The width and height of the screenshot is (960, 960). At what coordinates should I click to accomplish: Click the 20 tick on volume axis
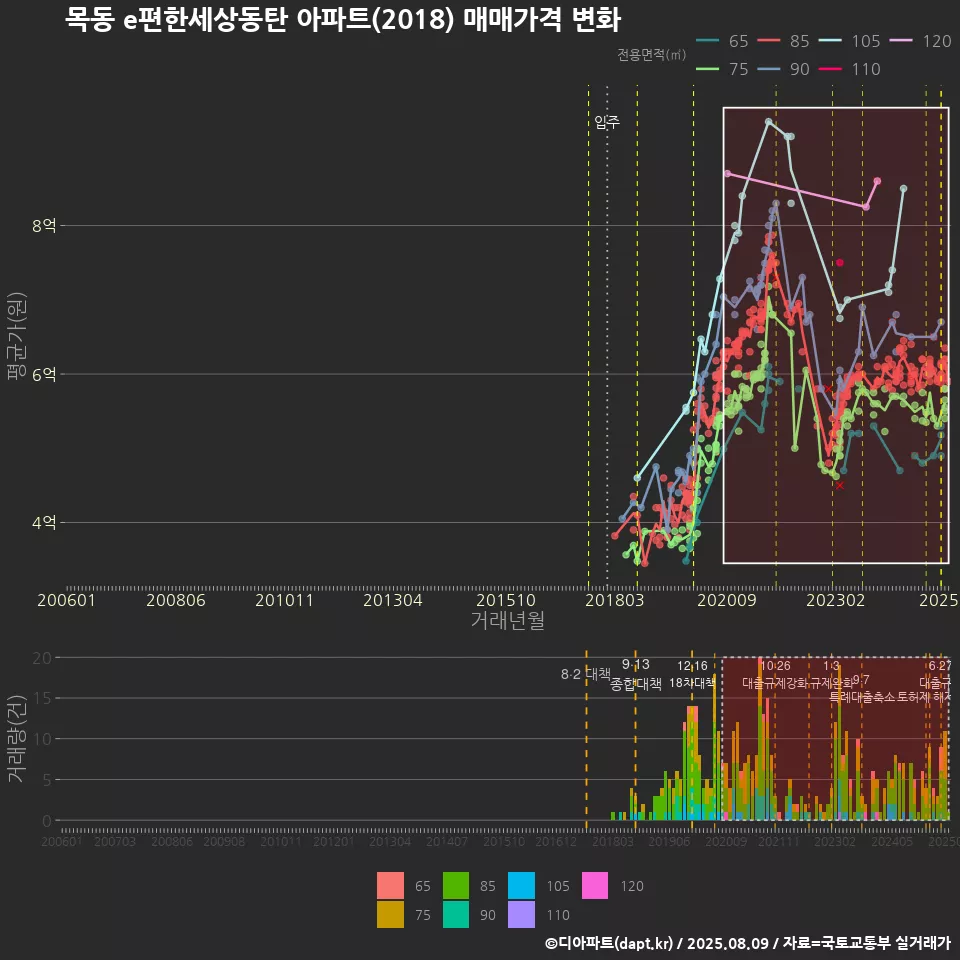42,658
